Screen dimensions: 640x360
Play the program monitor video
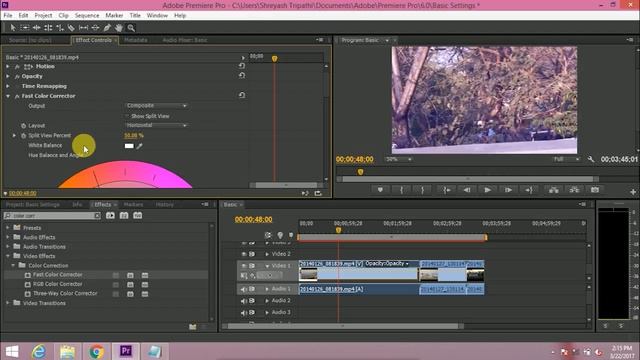pos(487,190)
